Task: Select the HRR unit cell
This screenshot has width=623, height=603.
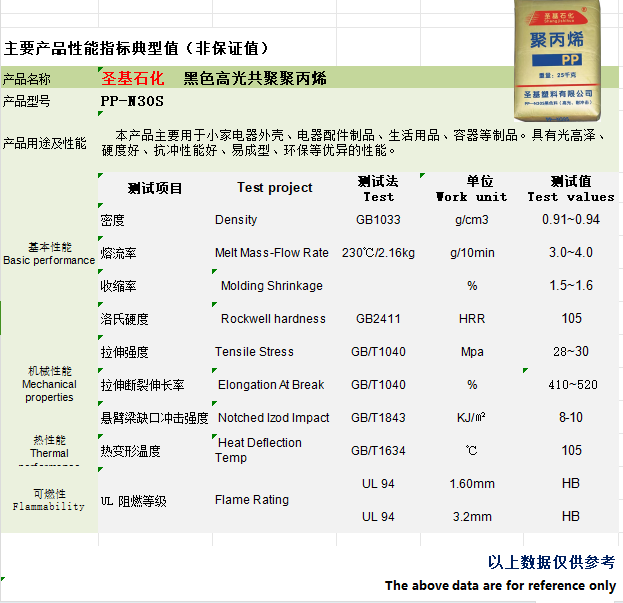Action: click(472, 319)
